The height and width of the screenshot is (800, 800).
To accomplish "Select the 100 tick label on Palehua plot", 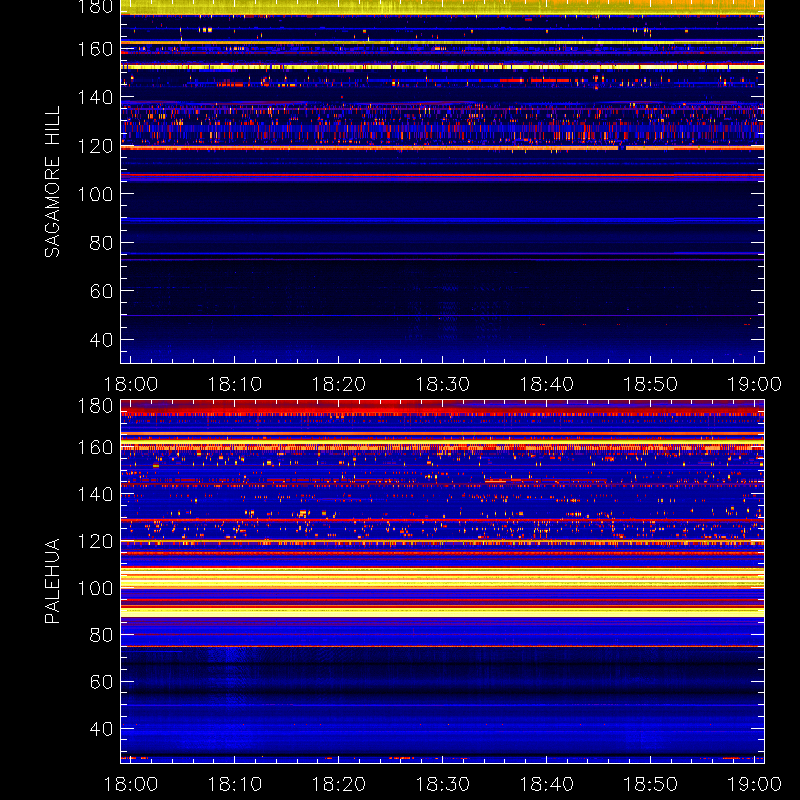I will [x=95, y=589].
